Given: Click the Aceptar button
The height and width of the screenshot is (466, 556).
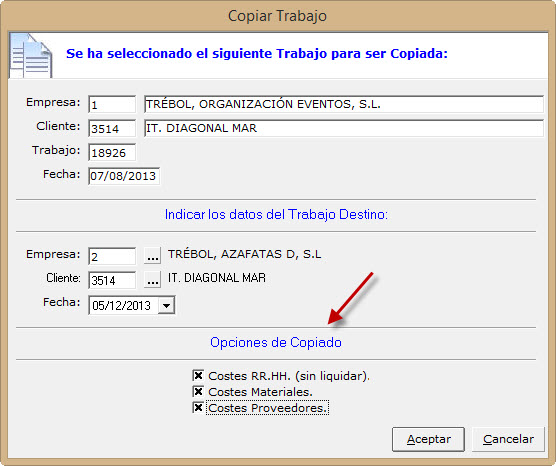Looking at the screenshot, I should click(428, 439).
